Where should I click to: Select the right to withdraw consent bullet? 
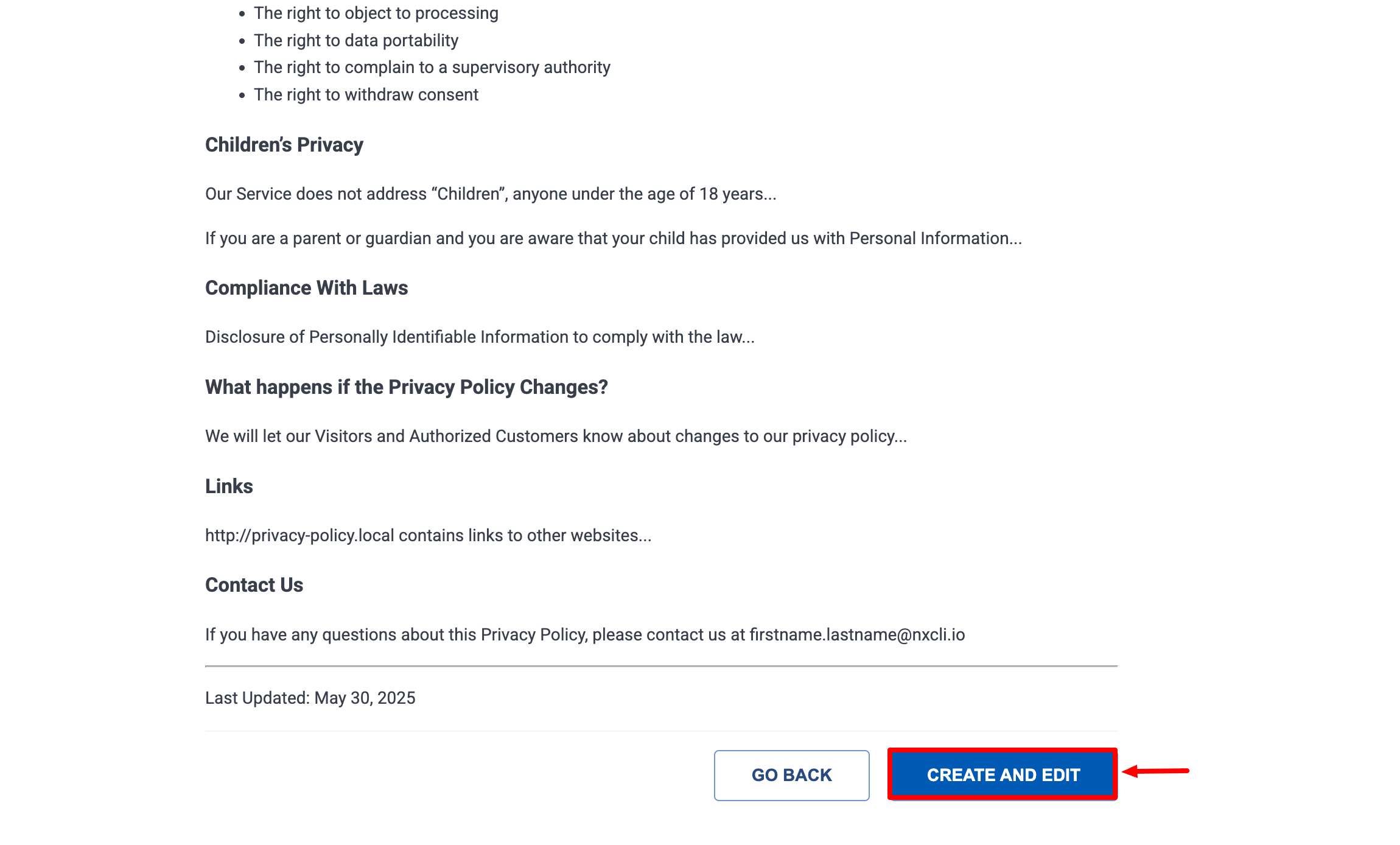pyautogui.click(x=366, y=95)
